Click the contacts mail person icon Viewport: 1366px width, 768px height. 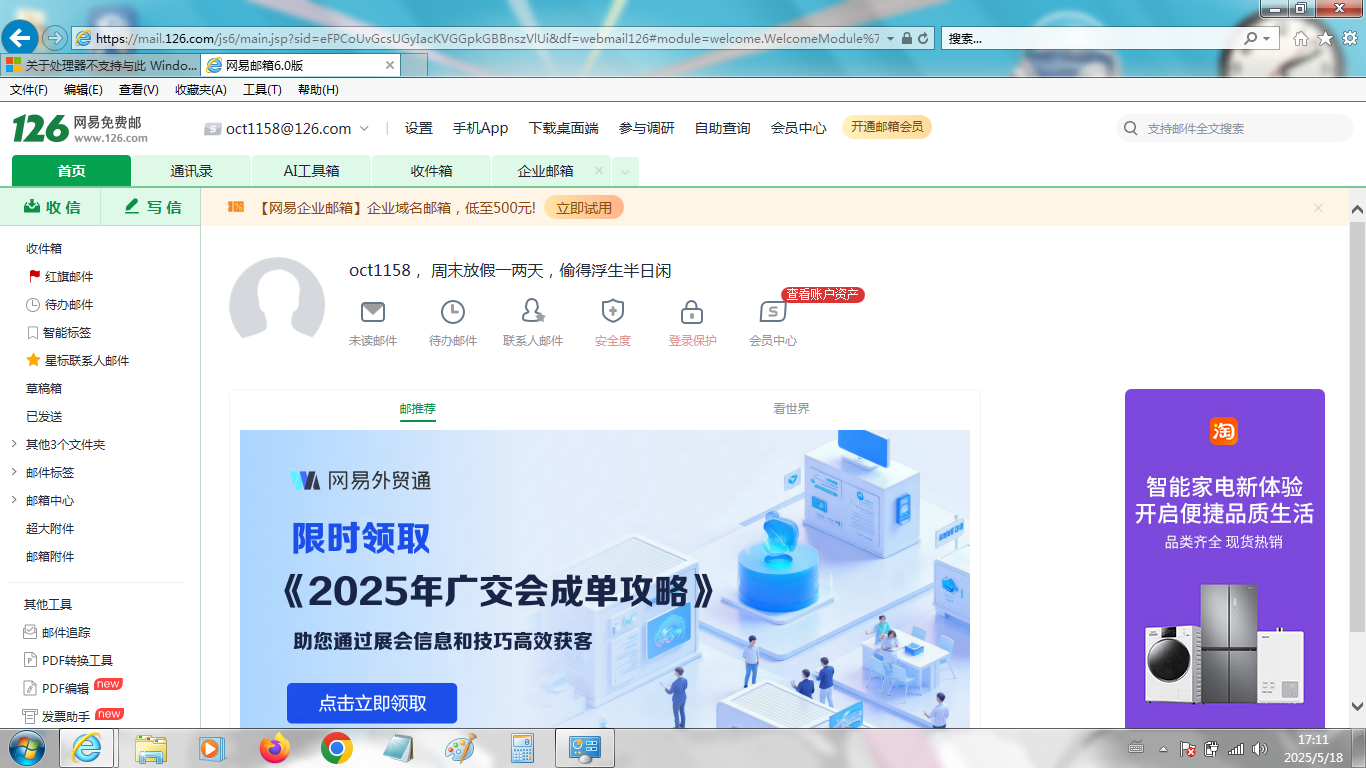coord(533,311)
